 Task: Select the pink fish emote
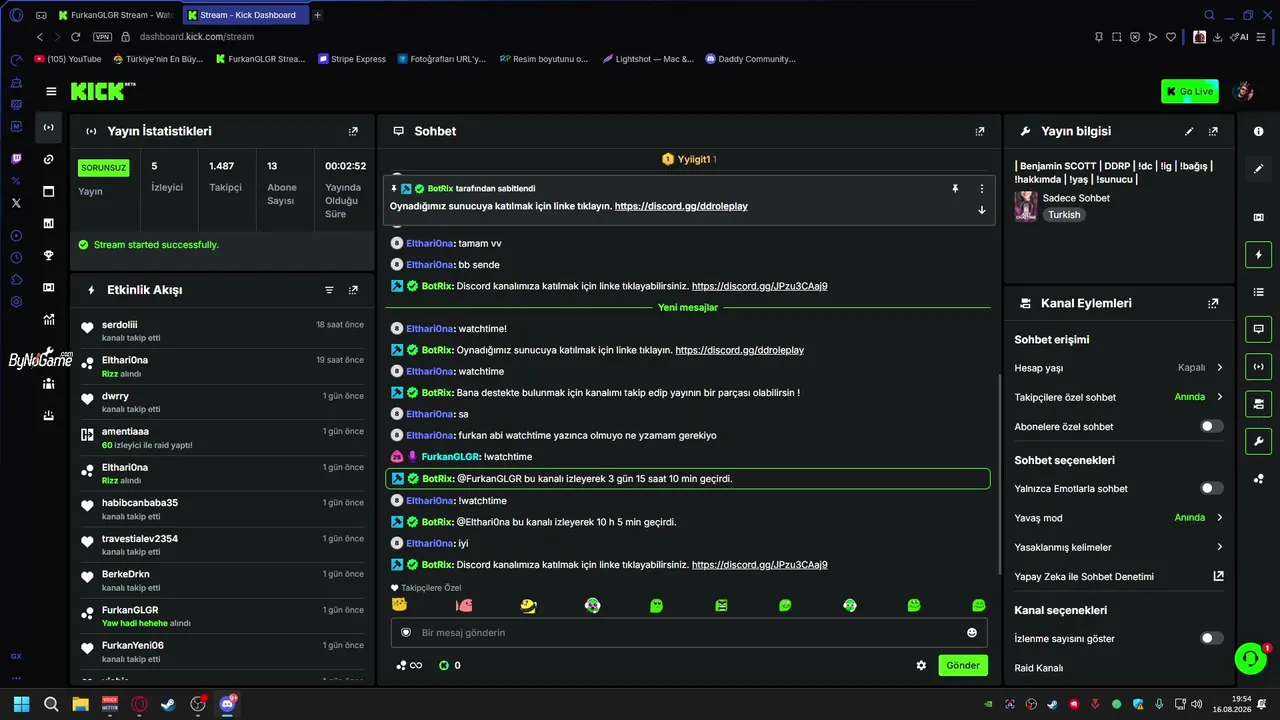[464, 605]
